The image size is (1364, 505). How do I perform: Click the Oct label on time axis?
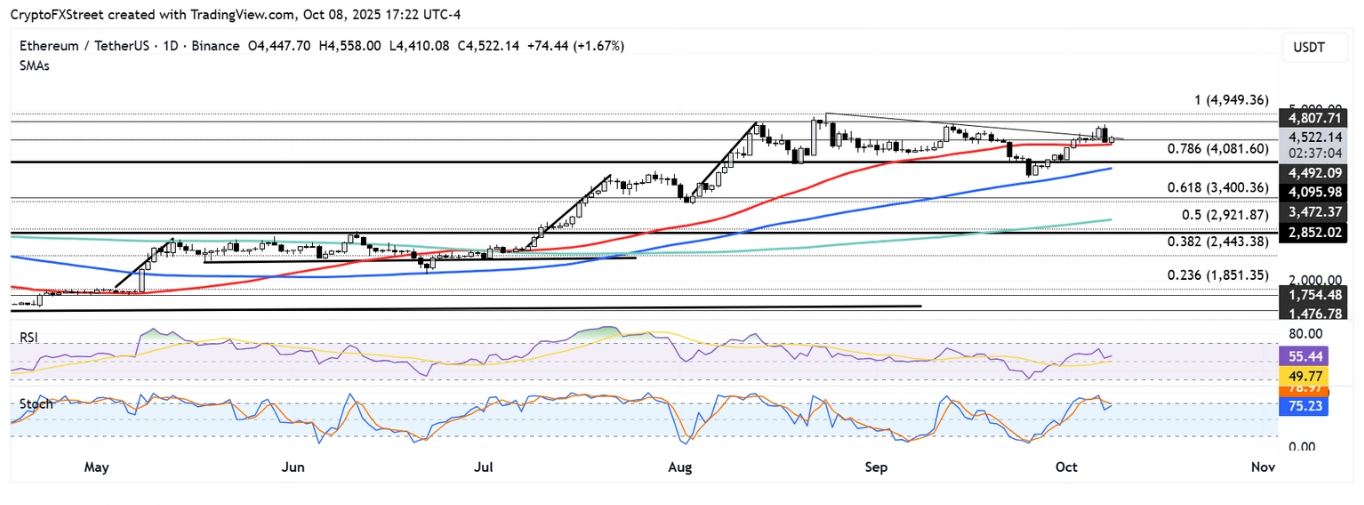click(1068, 467)
